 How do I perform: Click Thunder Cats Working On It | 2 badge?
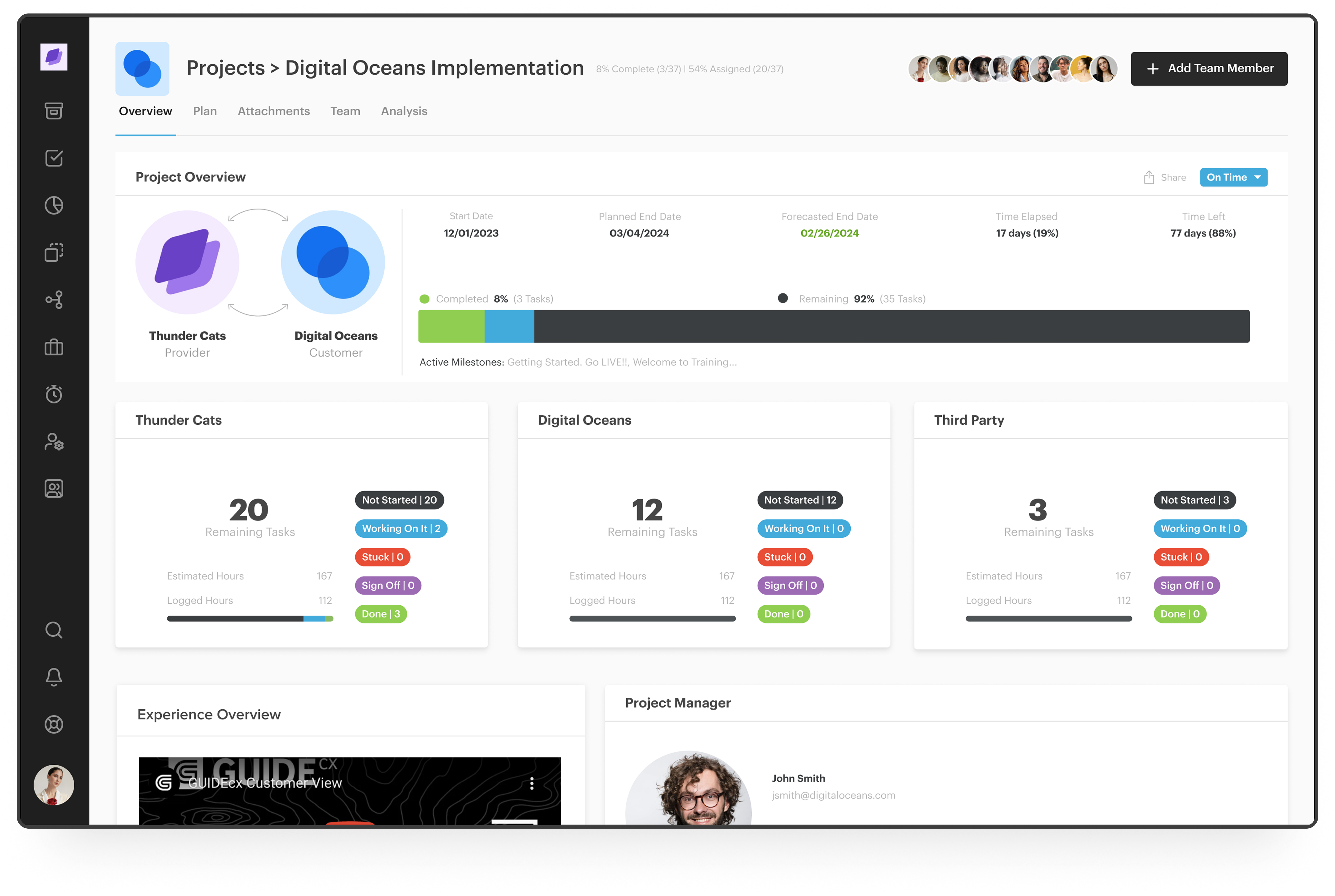pyautogui.click(x=401, y=529)
